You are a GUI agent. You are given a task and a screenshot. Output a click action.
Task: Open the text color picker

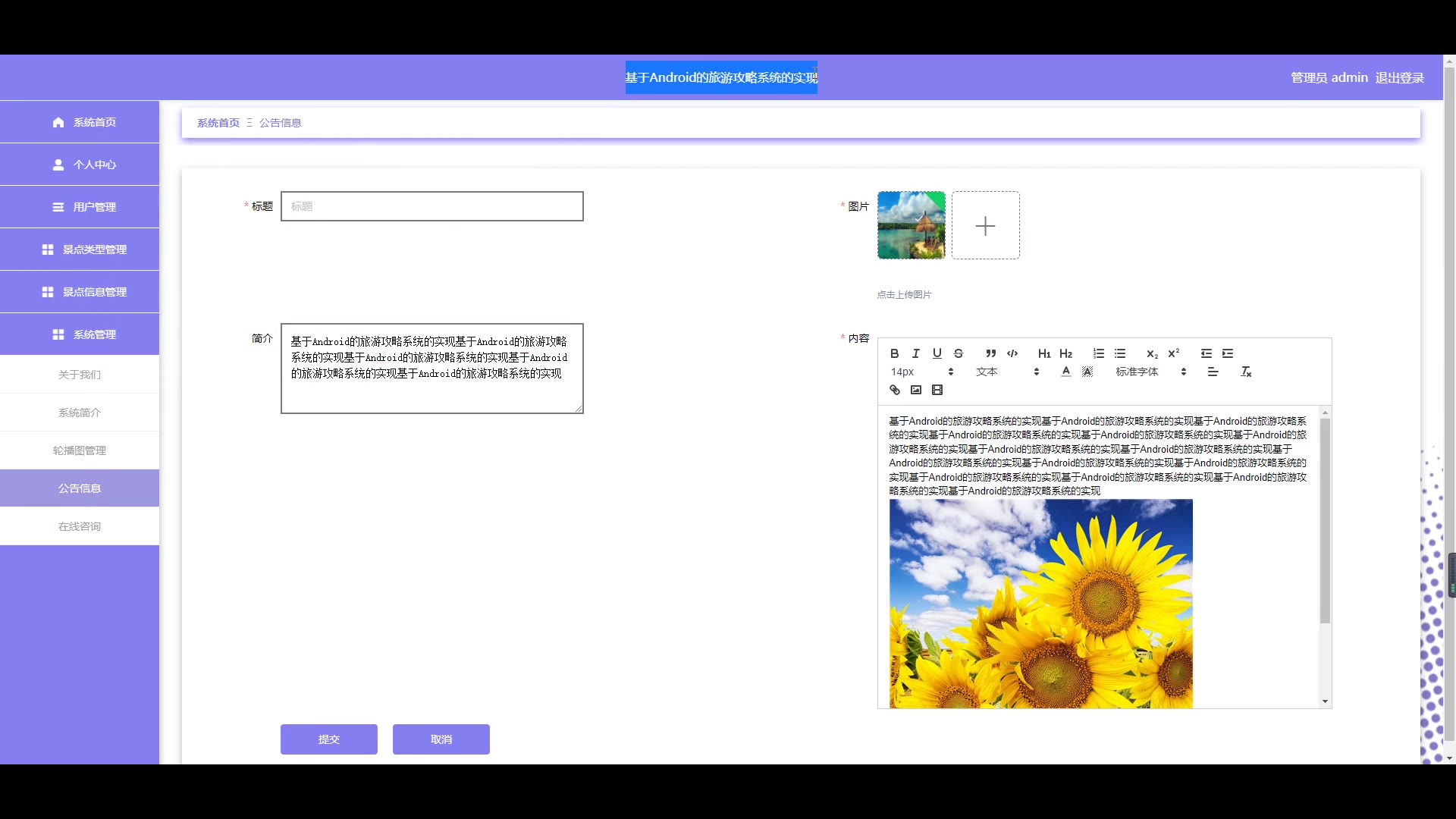1065,372
